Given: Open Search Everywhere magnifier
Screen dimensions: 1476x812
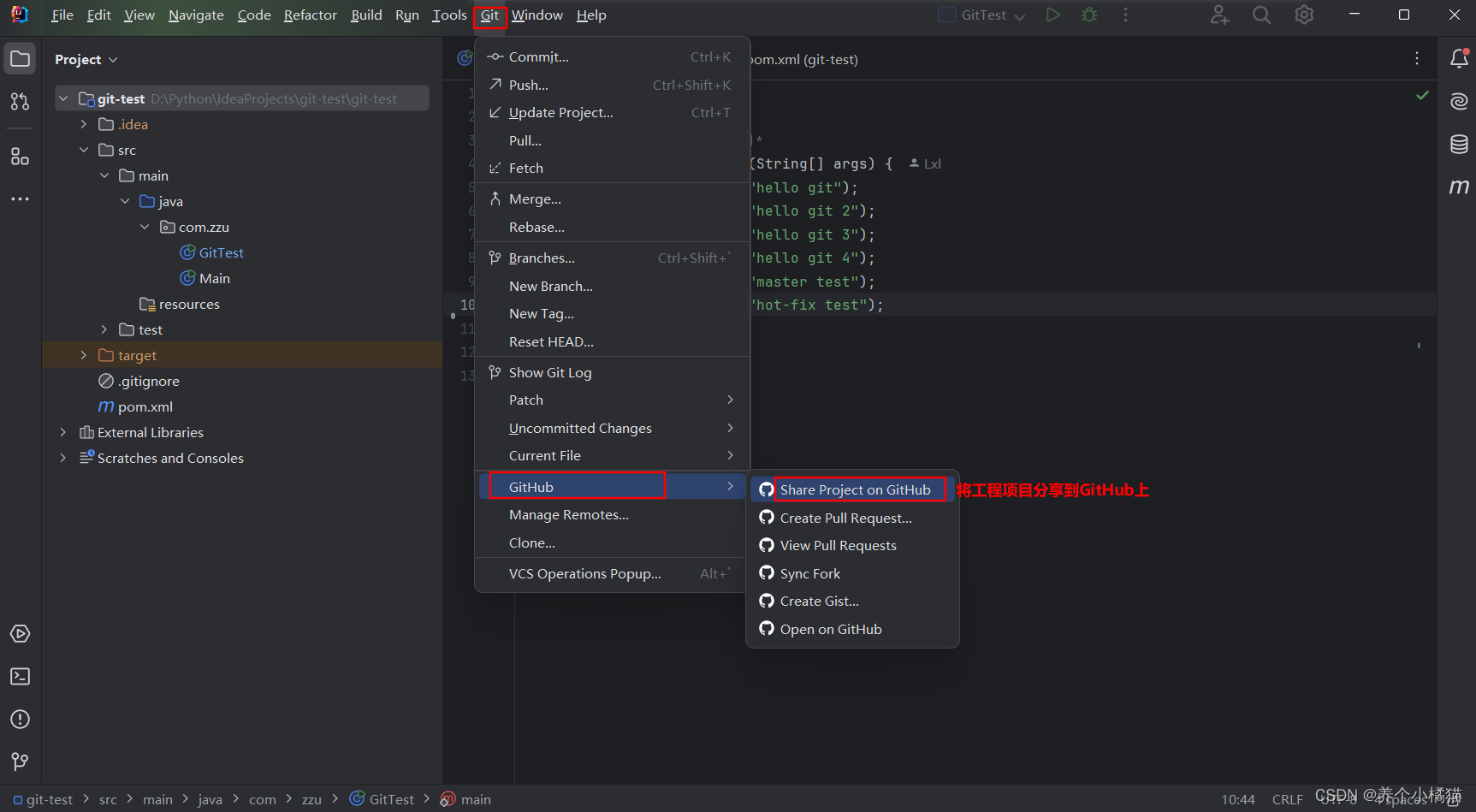Looking at the screenshot, I should click(1261, 15).
